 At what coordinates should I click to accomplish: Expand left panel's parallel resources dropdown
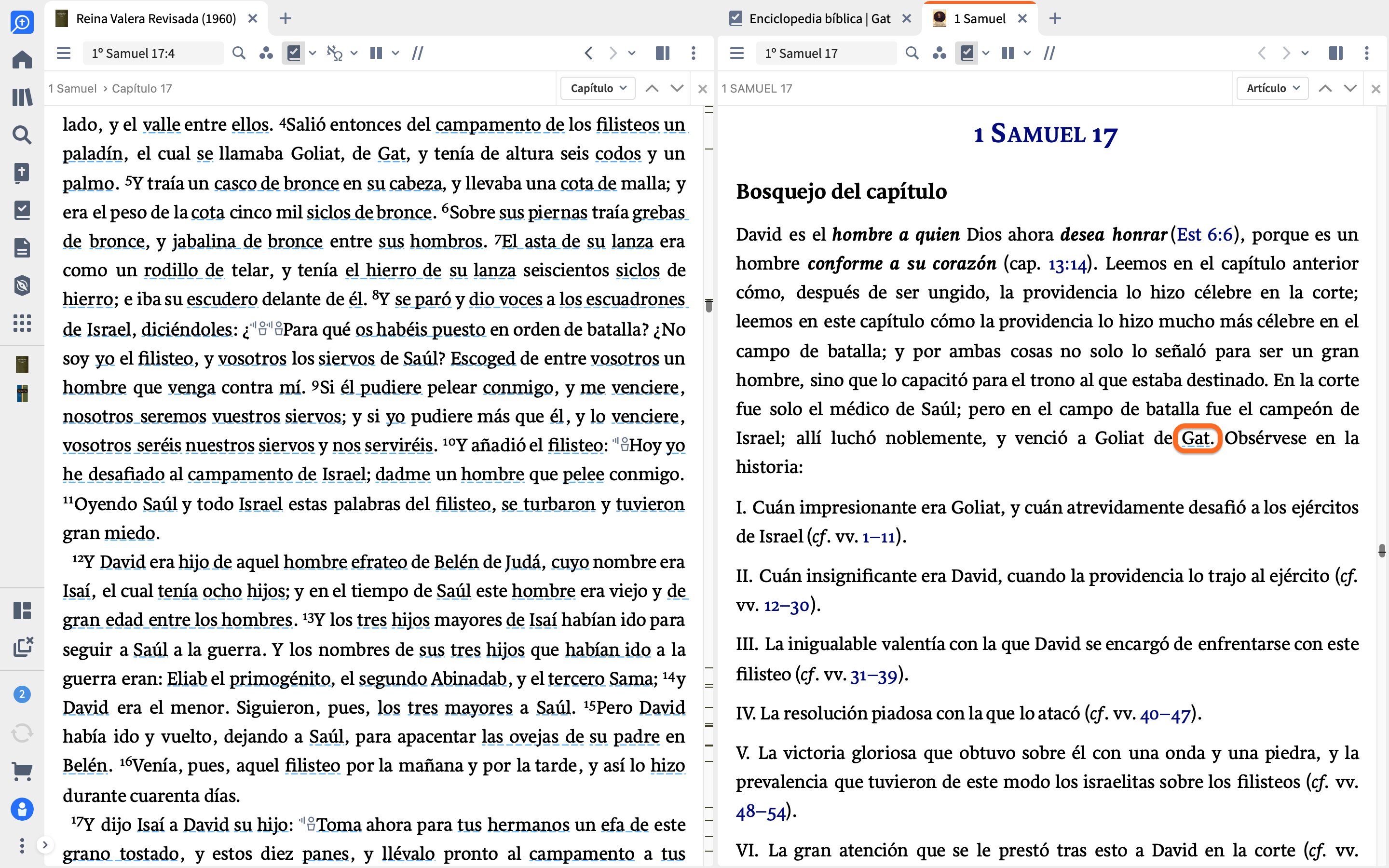395,54
